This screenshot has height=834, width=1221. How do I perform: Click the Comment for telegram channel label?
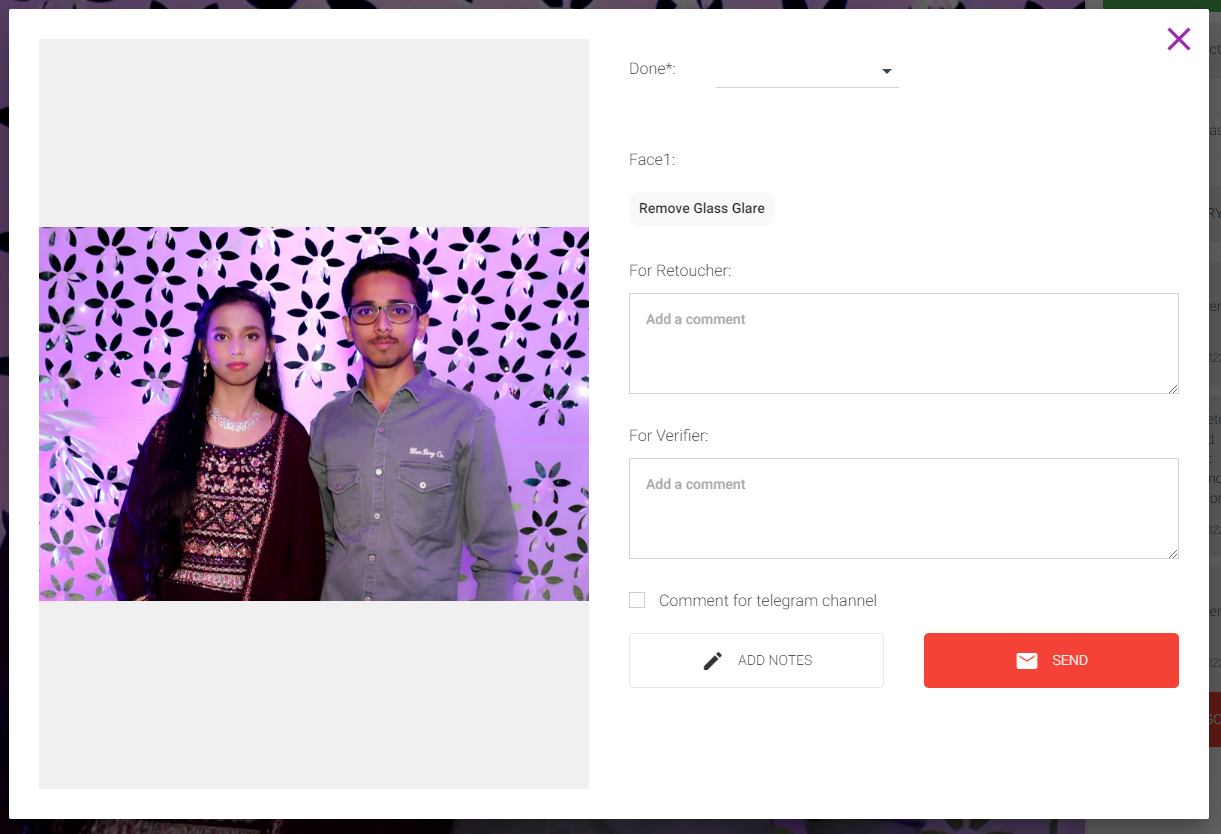pos(767,601)
